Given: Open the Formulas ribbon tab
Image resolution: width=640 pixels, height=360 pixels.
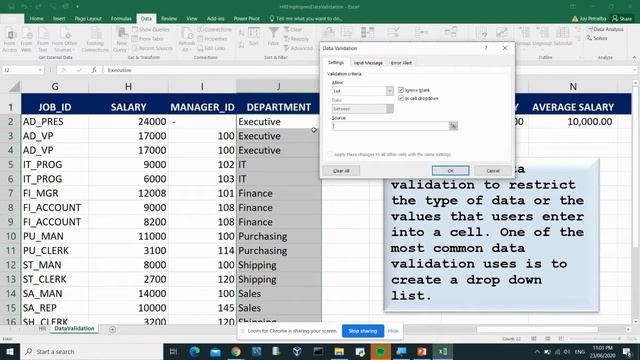Looking at the screenshot, I should tap(121, 18).
